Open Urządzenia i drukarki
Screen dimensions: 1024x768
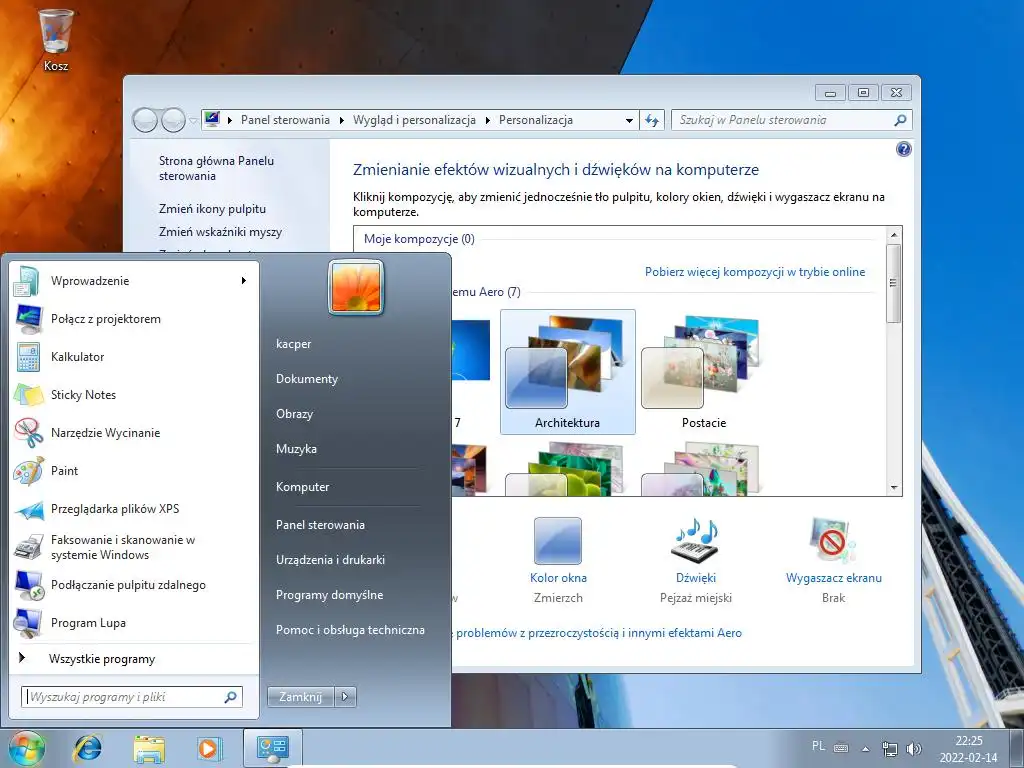pos(330,560)
